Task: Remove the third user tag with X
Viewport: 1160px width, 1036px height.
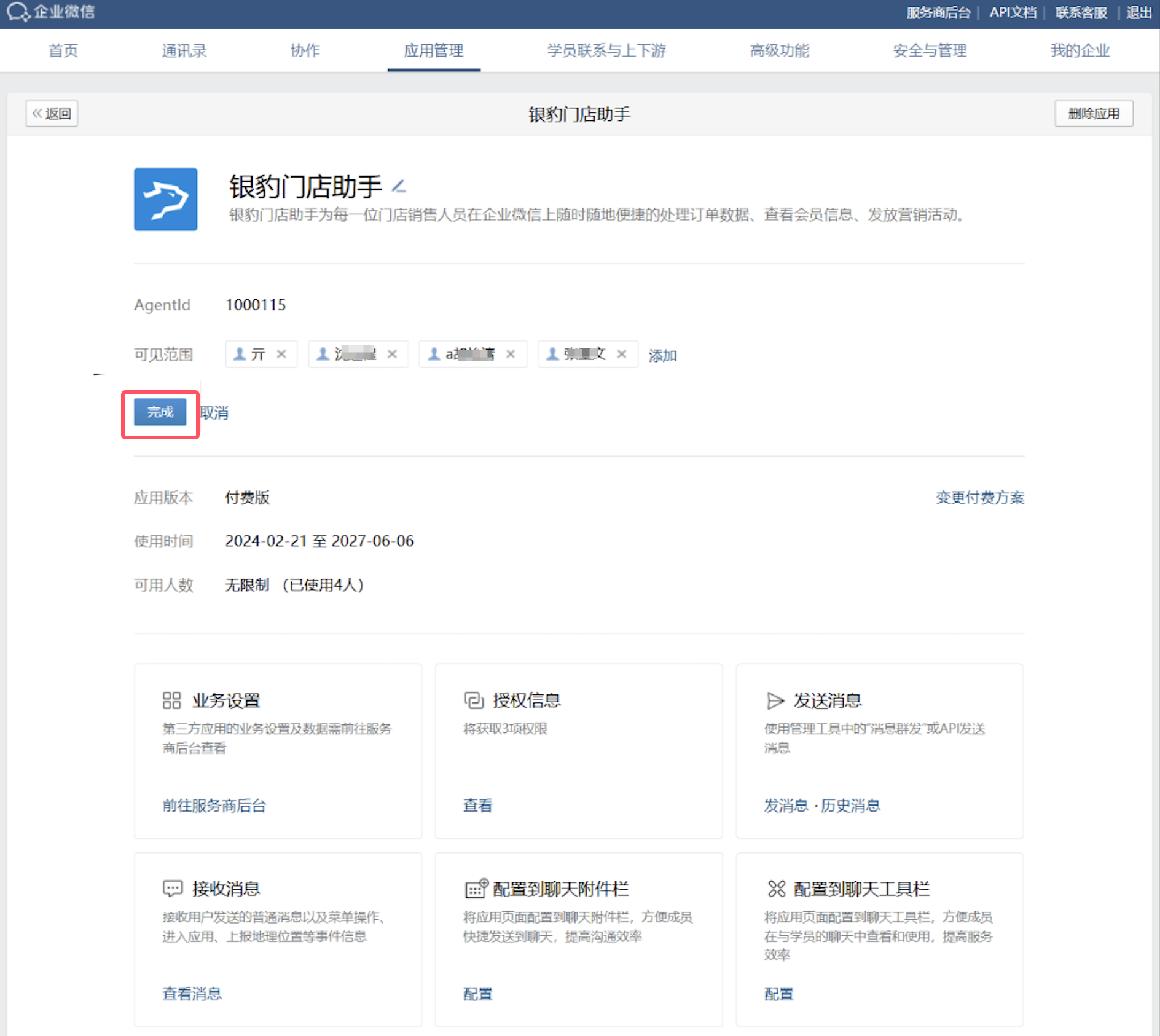Action: tap(511, 354)
